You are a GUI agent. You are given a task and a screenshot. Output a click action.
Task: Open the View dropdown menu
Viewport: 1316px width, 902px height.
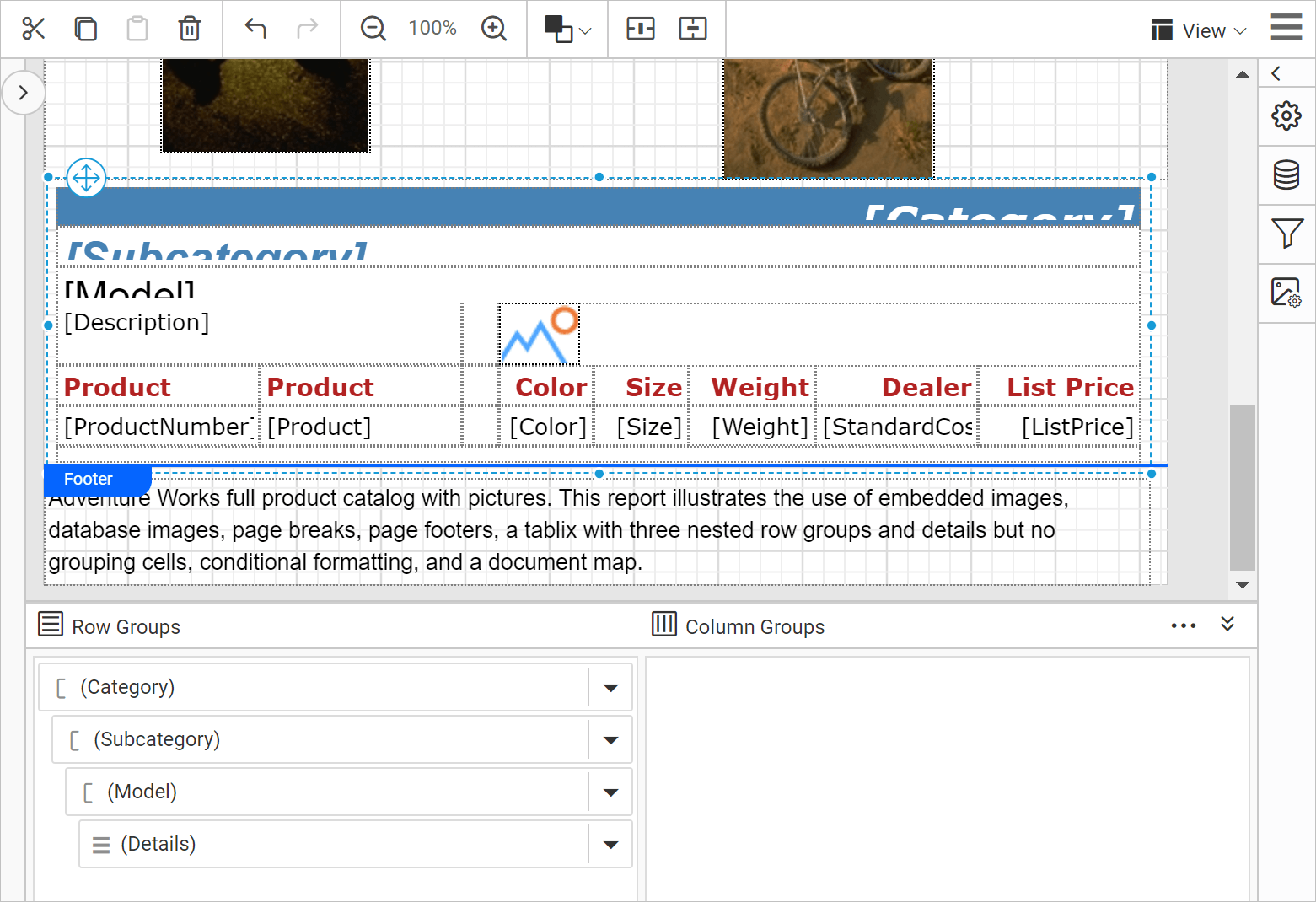(1199, 30)
